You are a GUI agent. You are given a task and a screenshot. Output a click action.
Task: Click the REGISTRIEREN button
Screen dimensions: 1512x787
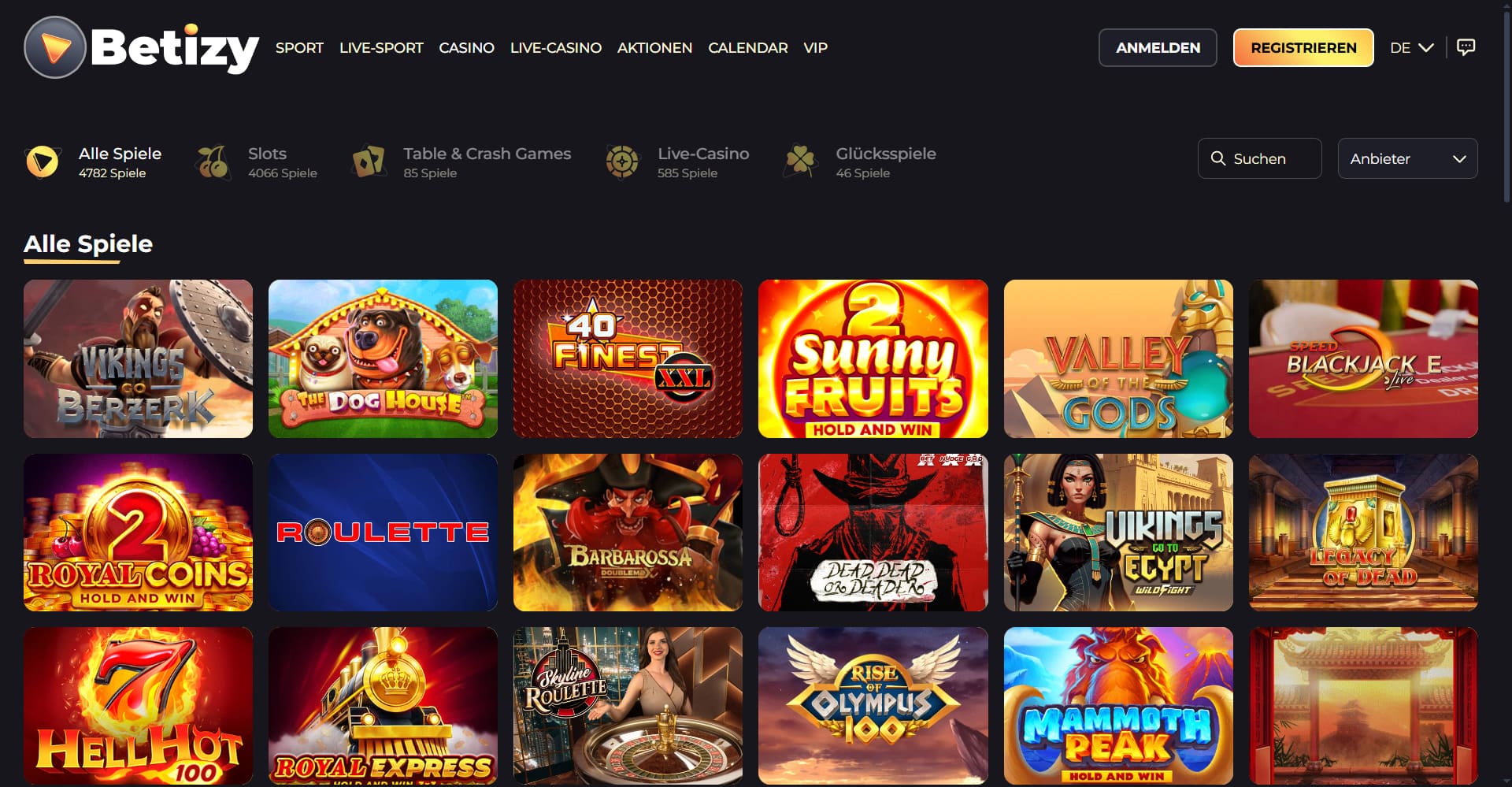pyautogui.click(x=1303, y=47)
